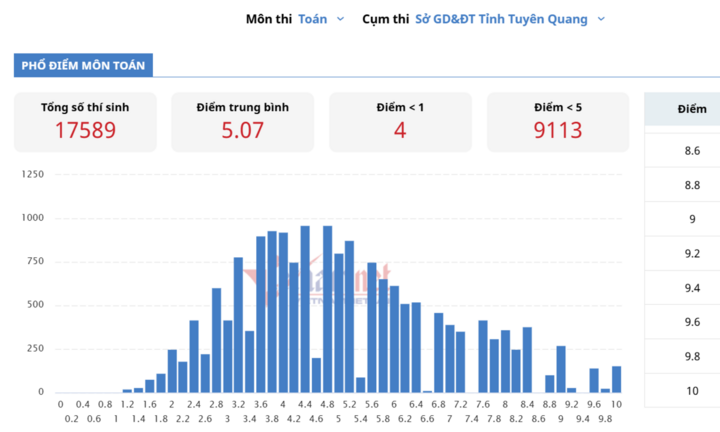Click the chevron next to Toán
Image resolution: width=720 pixels, height=432 pixels.
click(x=340, y=19)
